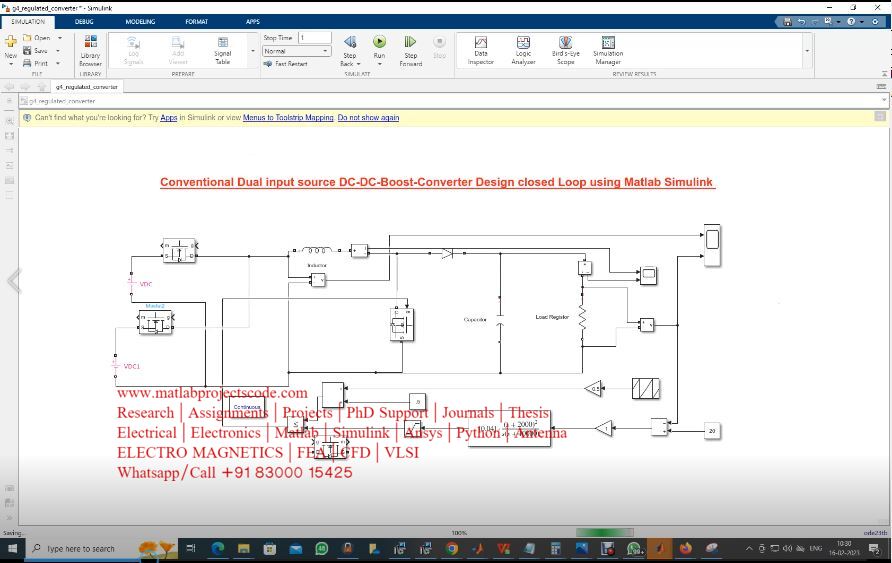Open the Signal Table
This screenshot has width=892, height=563.
[x=222, y=51]
